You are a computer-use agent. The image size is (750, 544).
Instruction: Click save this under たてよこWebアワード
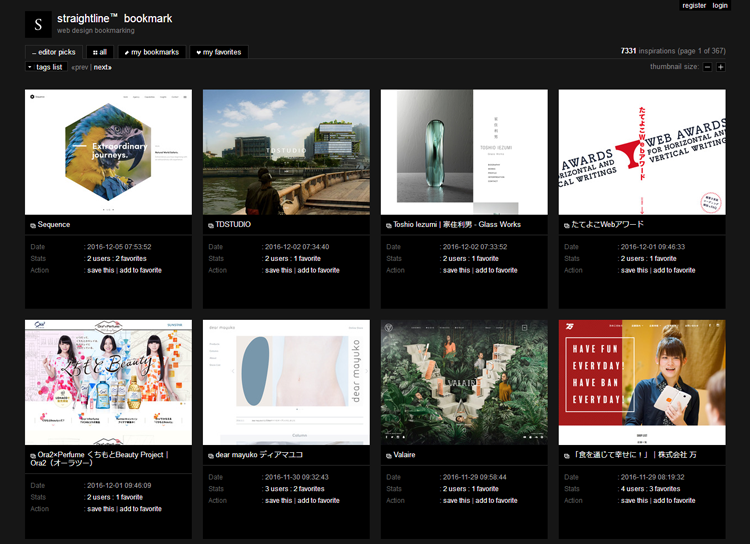tap(634, 270)
